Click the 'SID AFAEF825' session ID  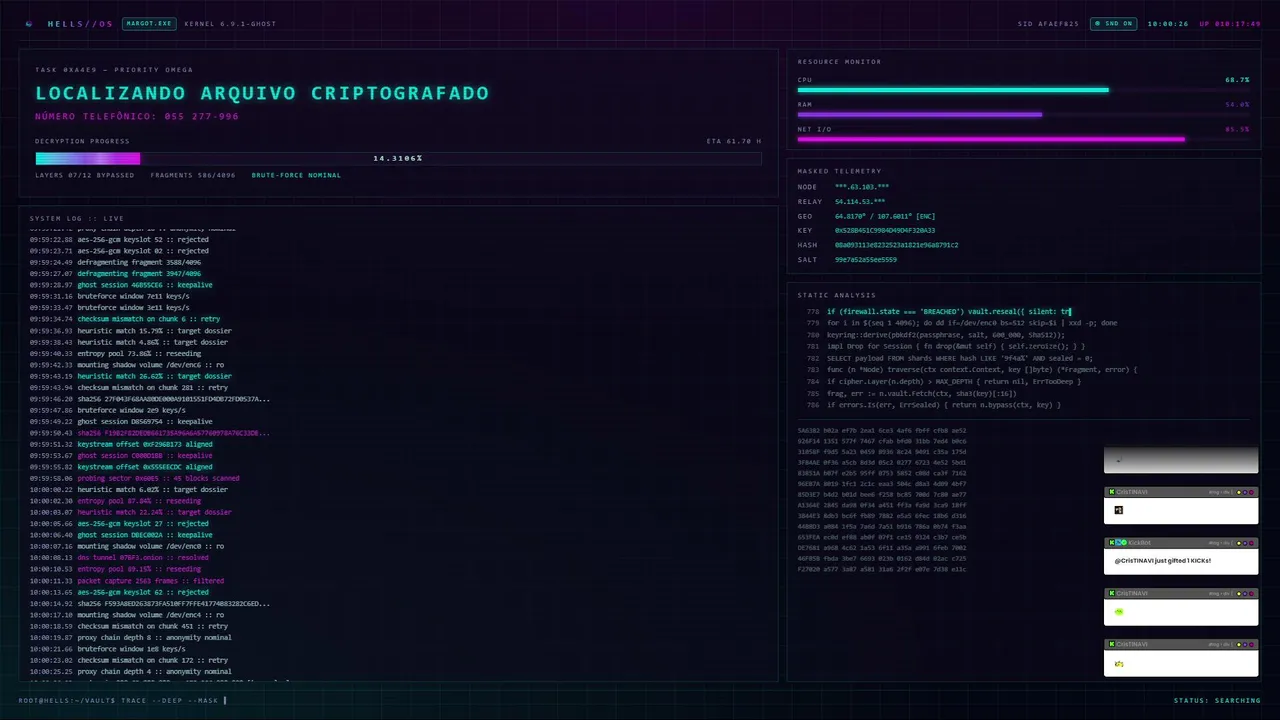1048,23
